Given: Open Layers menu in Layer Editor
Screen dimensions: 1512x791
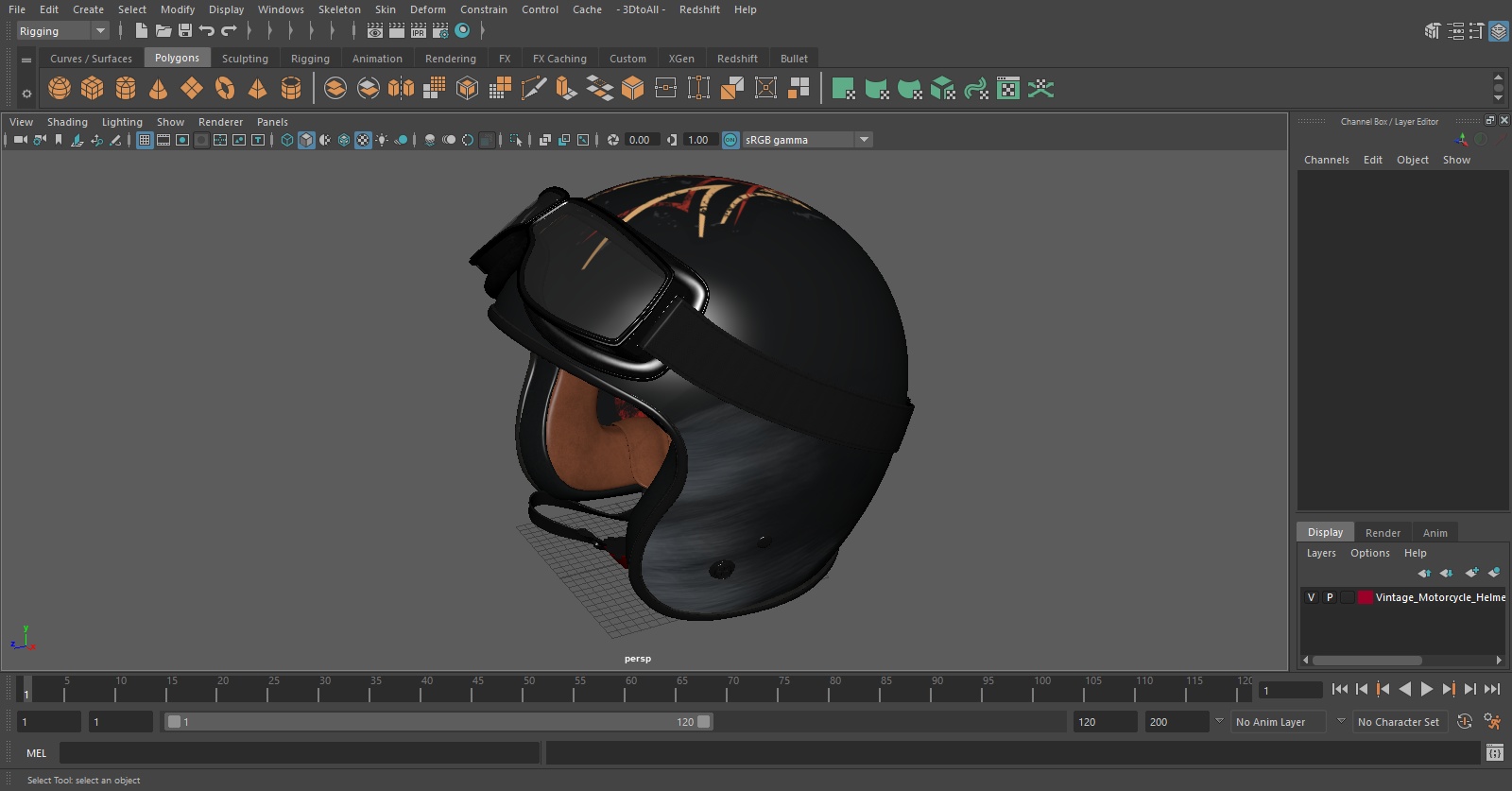Looking at the screenshot, I should pyautogui.click(x=1321, y=554).
